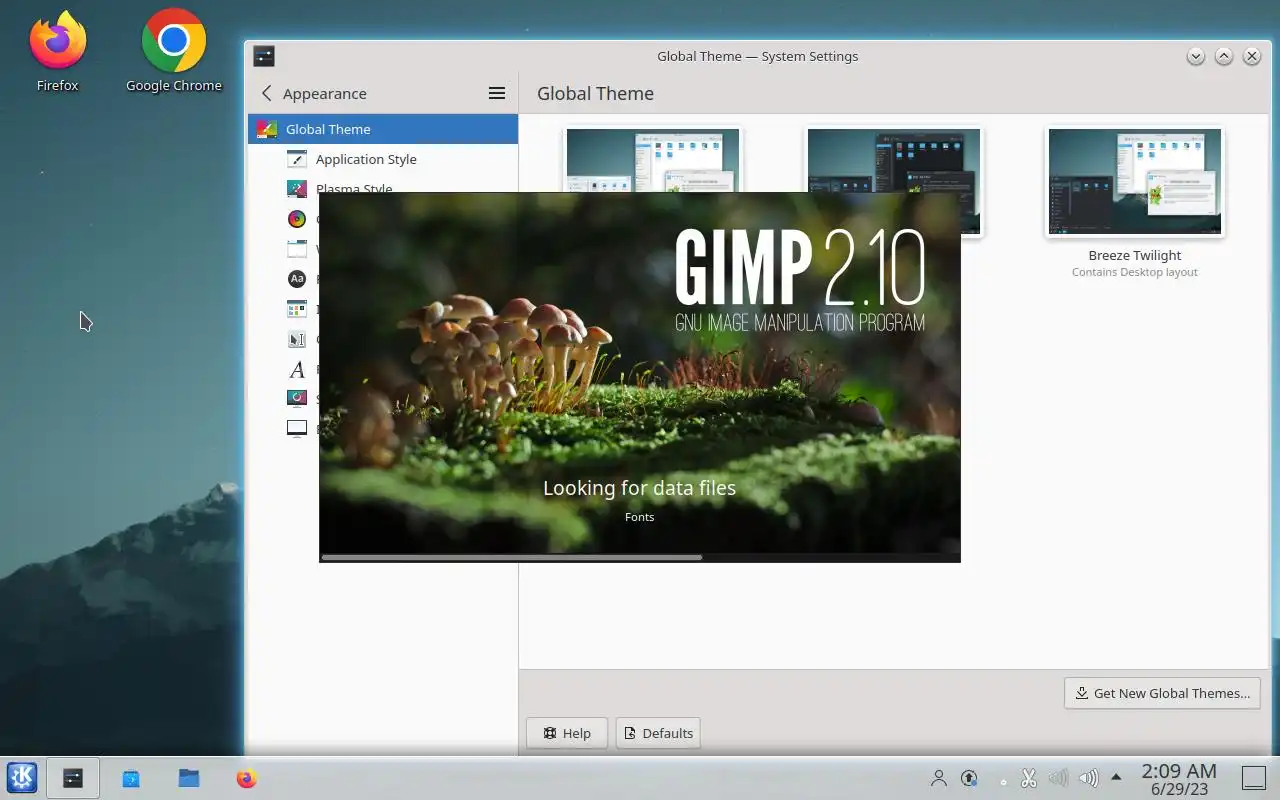Open the monitor icon at sidebar bottom
The width and height of the screenshot is (1280, 800).
click(x=297, y=428)
